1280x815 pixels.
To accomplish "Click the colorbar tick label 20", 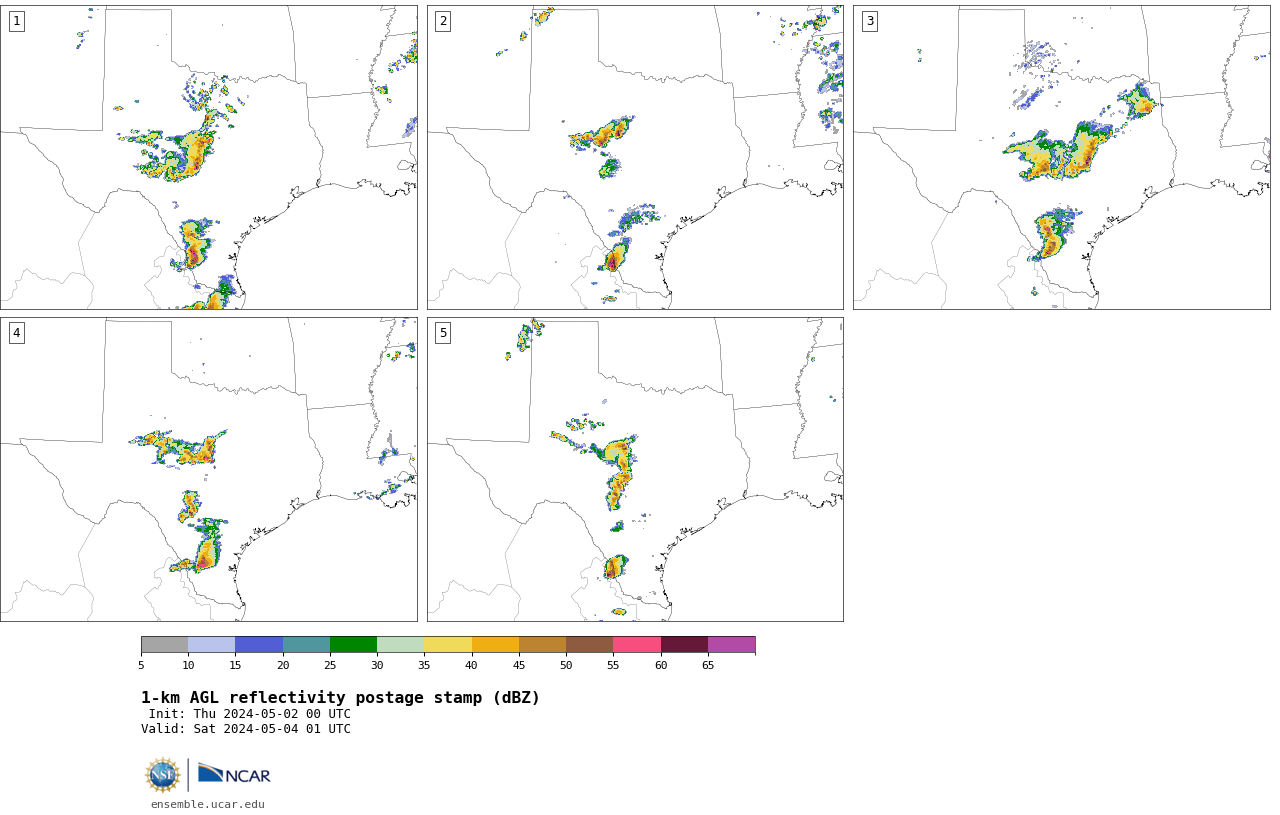I will pos(283,665).
